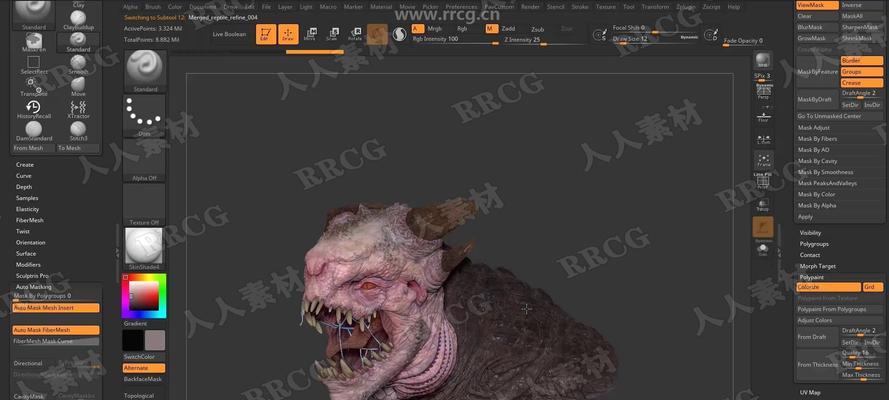Adjust the Z Intensity slider

[x=543, y=41]
